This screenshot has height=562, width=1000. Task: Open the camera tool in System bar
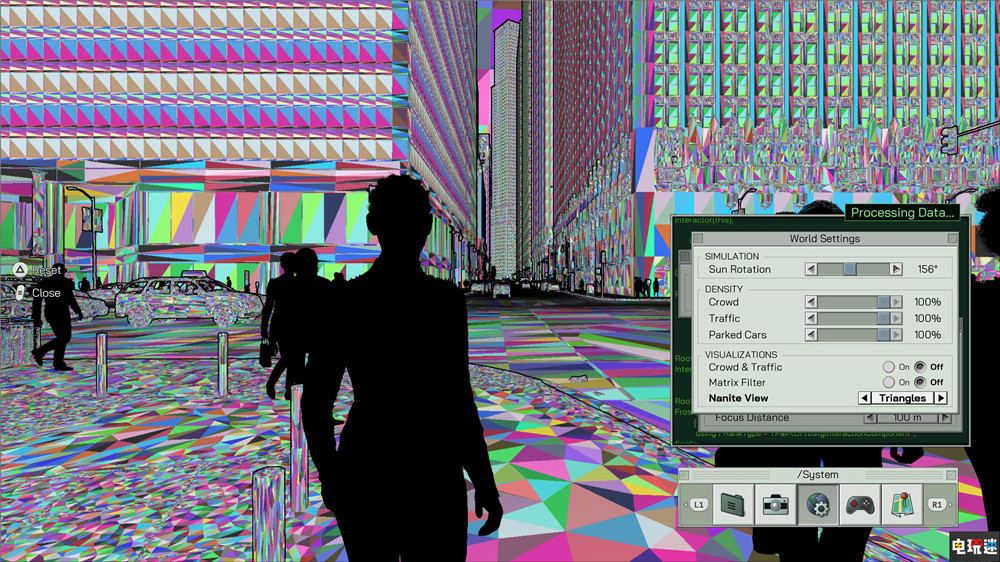775,505
